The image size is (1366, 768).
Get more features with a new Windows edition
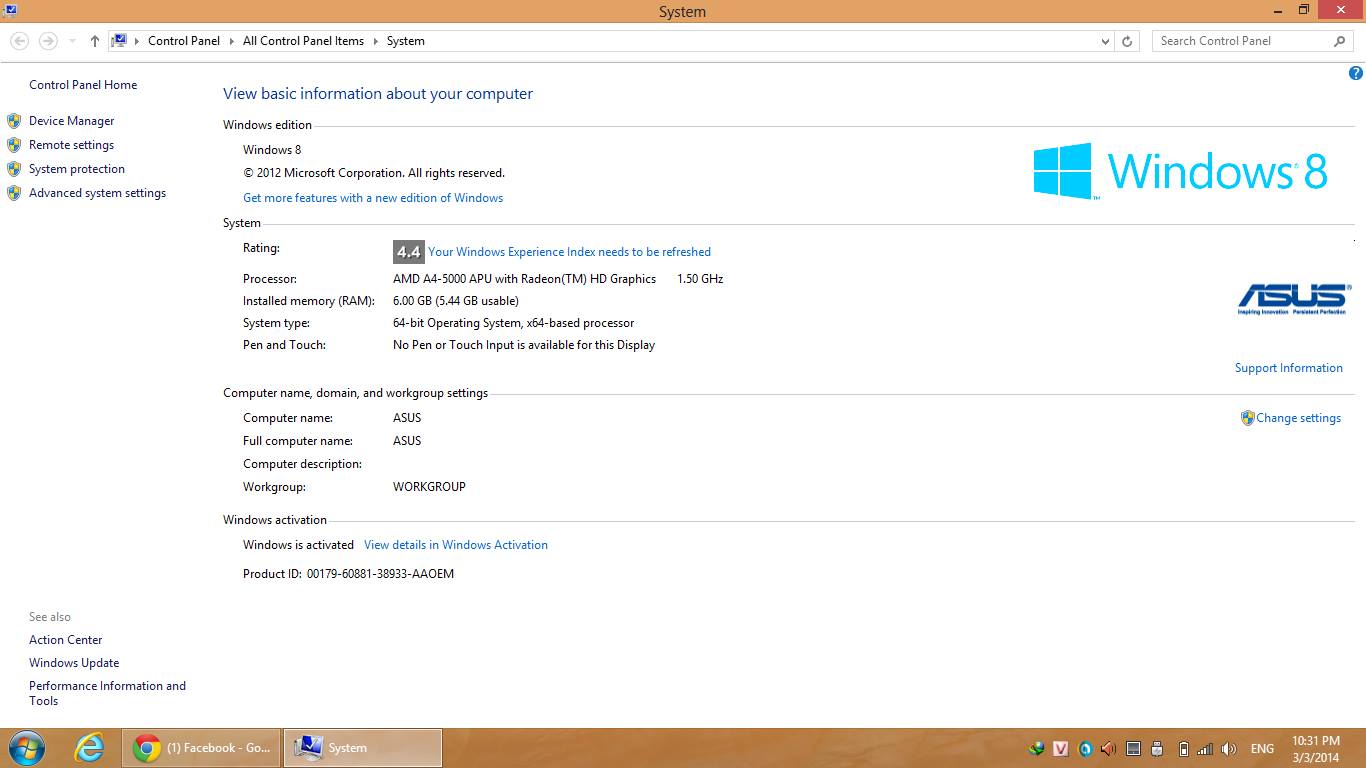373,198
